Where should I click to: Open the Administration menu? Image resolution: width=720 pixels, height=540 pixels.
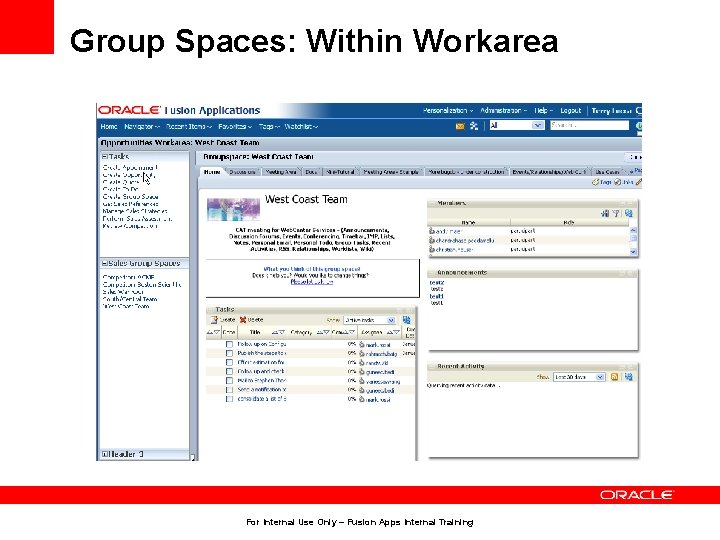click(x=503, y=111)
